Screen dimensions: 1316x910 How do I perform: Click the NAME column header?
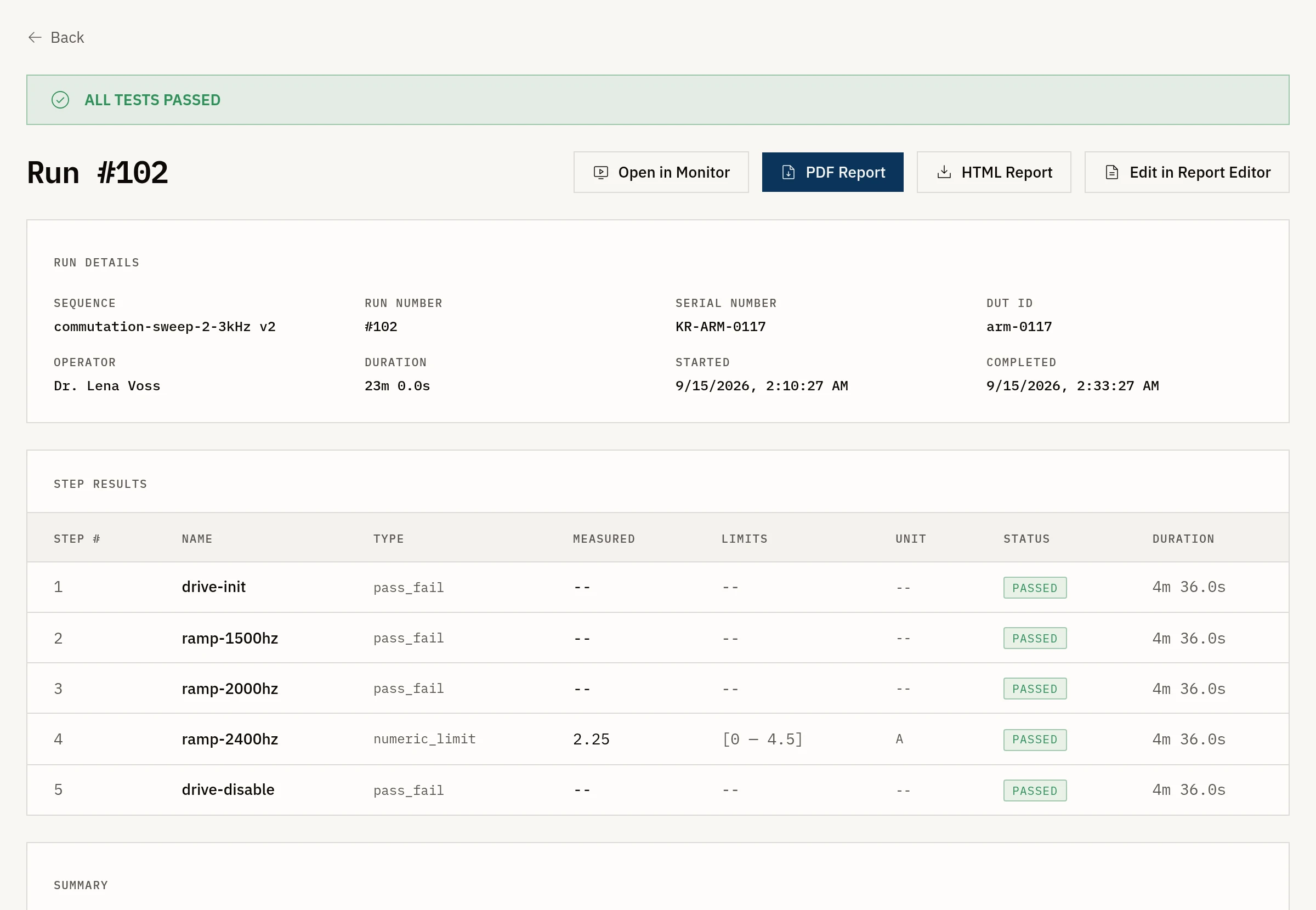[x=197, y=539]
